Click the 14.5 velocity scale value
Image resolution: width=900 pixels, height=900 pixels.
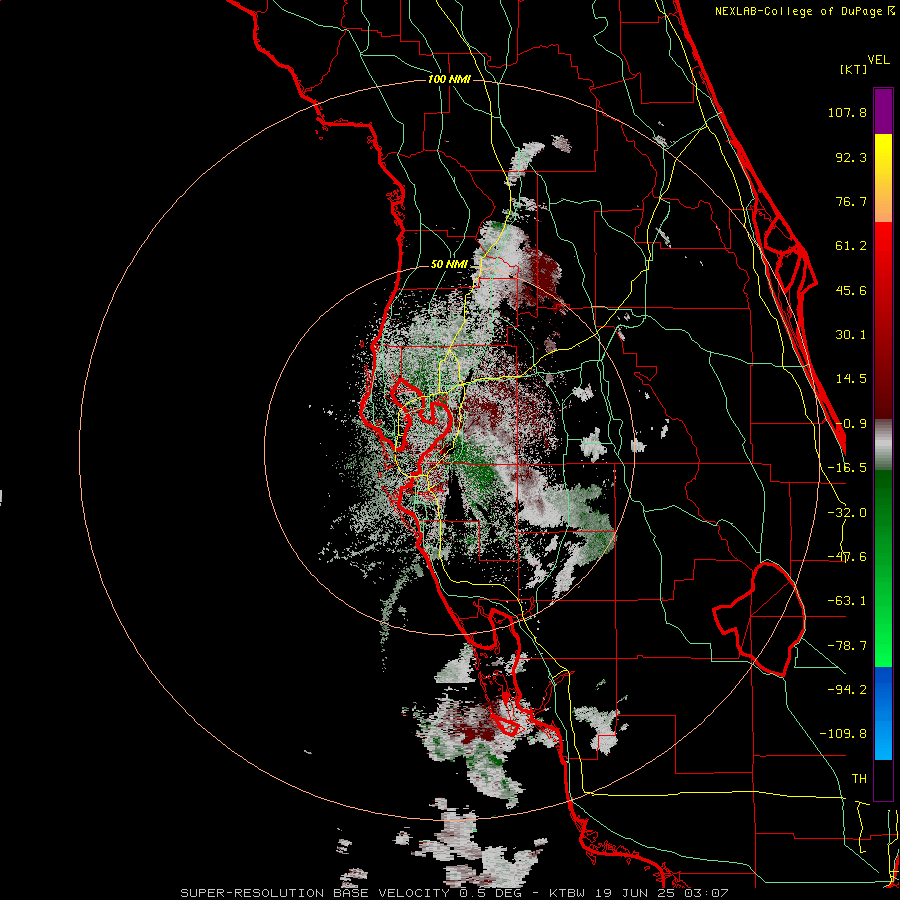tap(851, 379)
